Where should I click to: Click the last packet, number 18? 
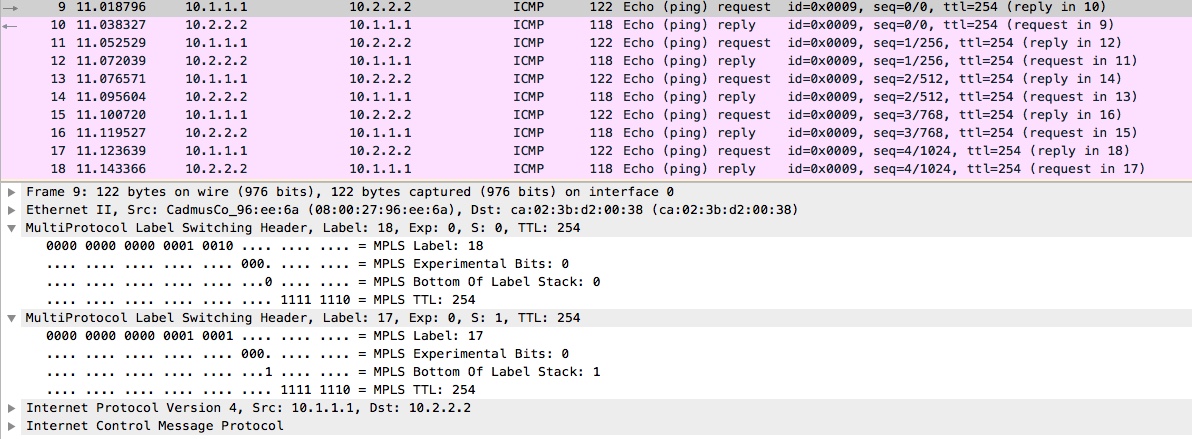(x=400, y=169)
